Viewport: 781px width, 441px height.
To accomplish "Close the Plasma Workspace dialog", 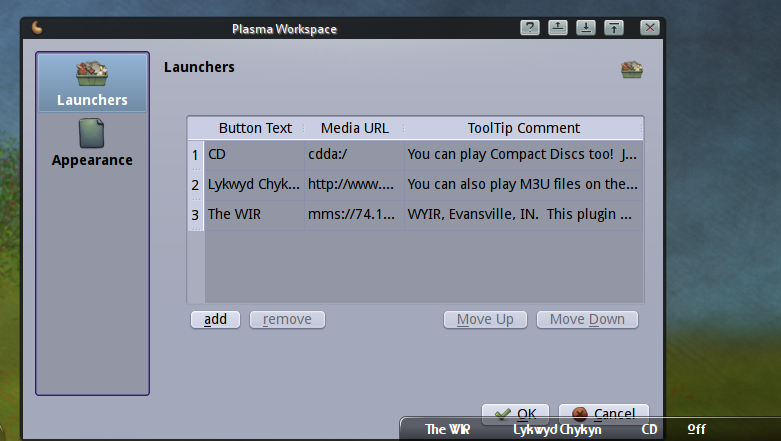I will coord(650,27).
